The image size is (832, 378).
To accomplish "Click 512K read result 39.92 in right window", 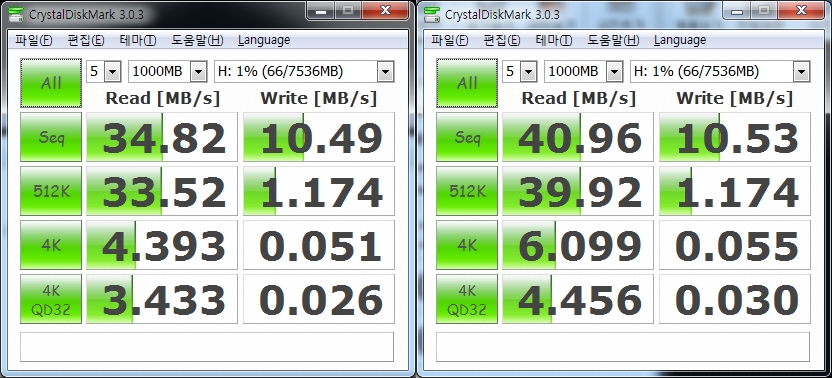I will [x=578, y=191].
